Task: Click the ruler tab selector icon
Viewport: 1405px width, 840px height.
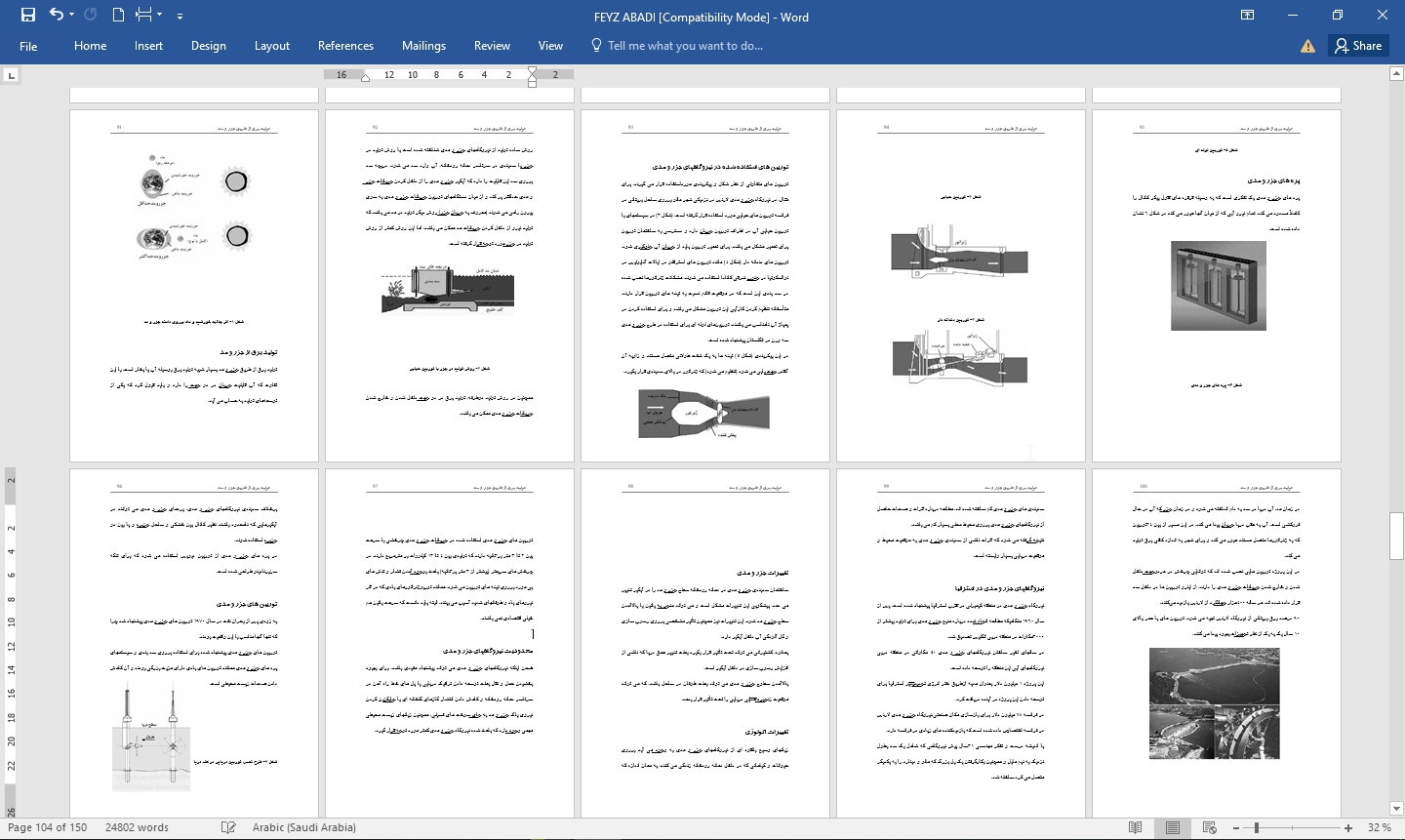Action: [x=11, y=75]
